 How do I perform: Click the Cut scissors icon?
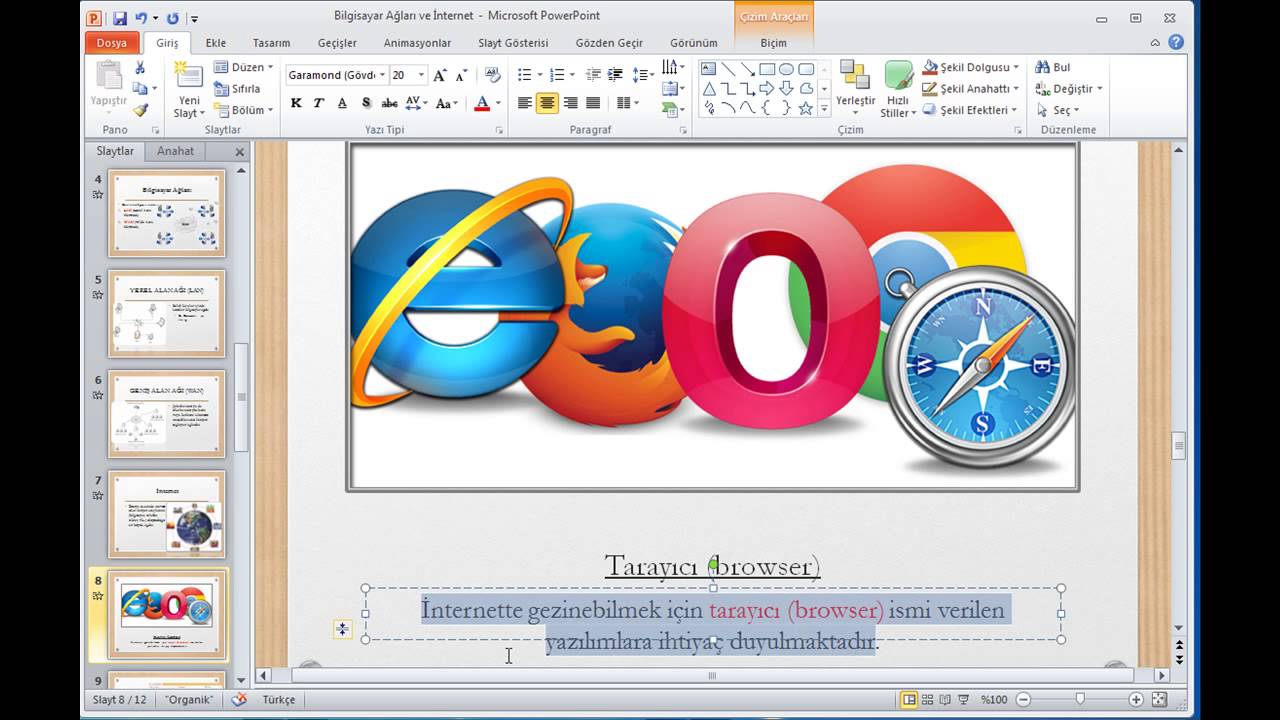(140, 68)
